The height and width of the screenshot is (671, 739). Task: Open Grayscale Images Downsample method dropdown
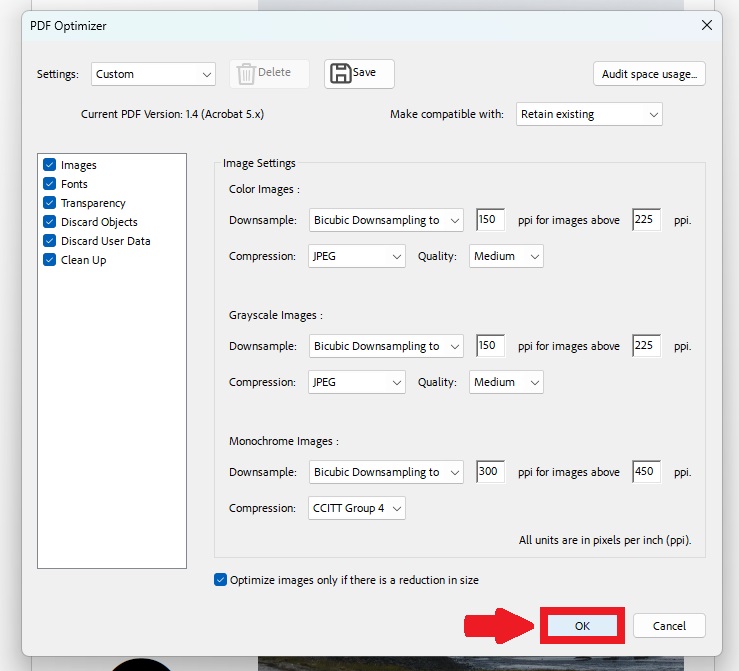(386, 346)
